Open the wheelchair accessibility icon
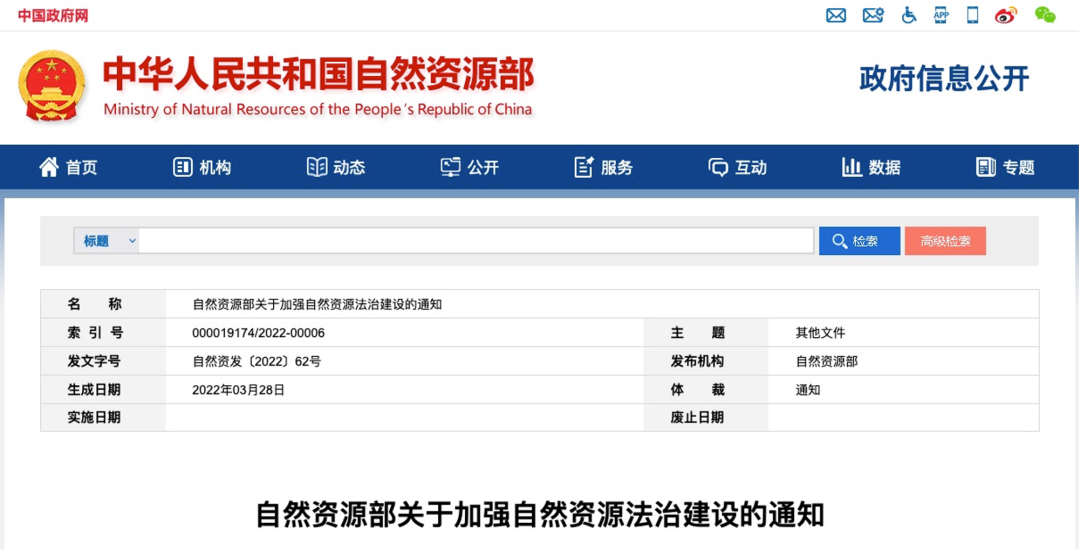The height and width of the screenshot is (550, 1080). (909, 15)
